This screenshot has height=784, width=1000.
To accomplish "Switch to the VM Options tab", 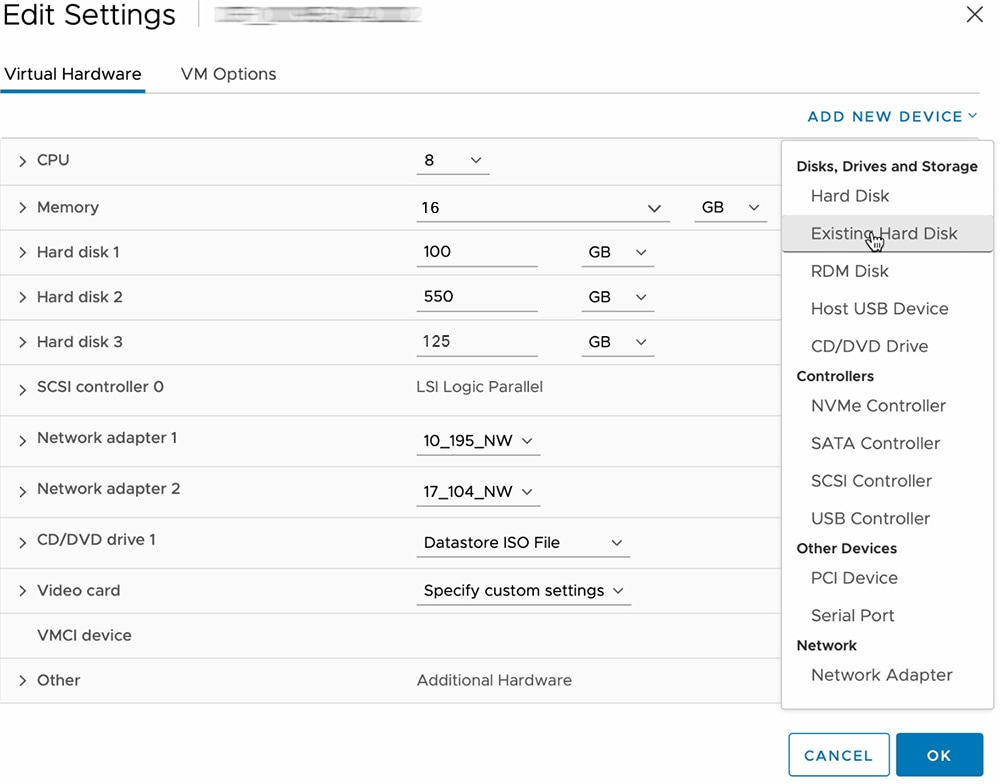I will pos(228,74).
